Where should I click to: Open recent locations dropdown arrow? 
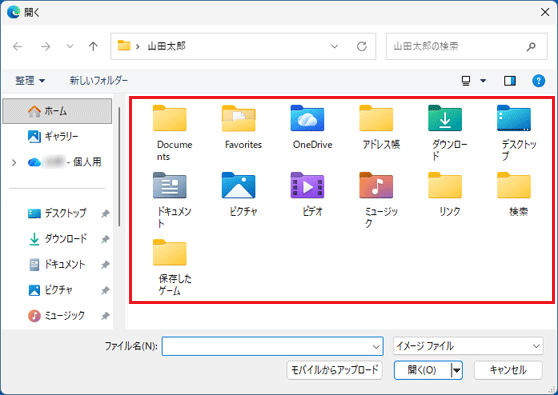pyautogui.click(x=70, y=46)
